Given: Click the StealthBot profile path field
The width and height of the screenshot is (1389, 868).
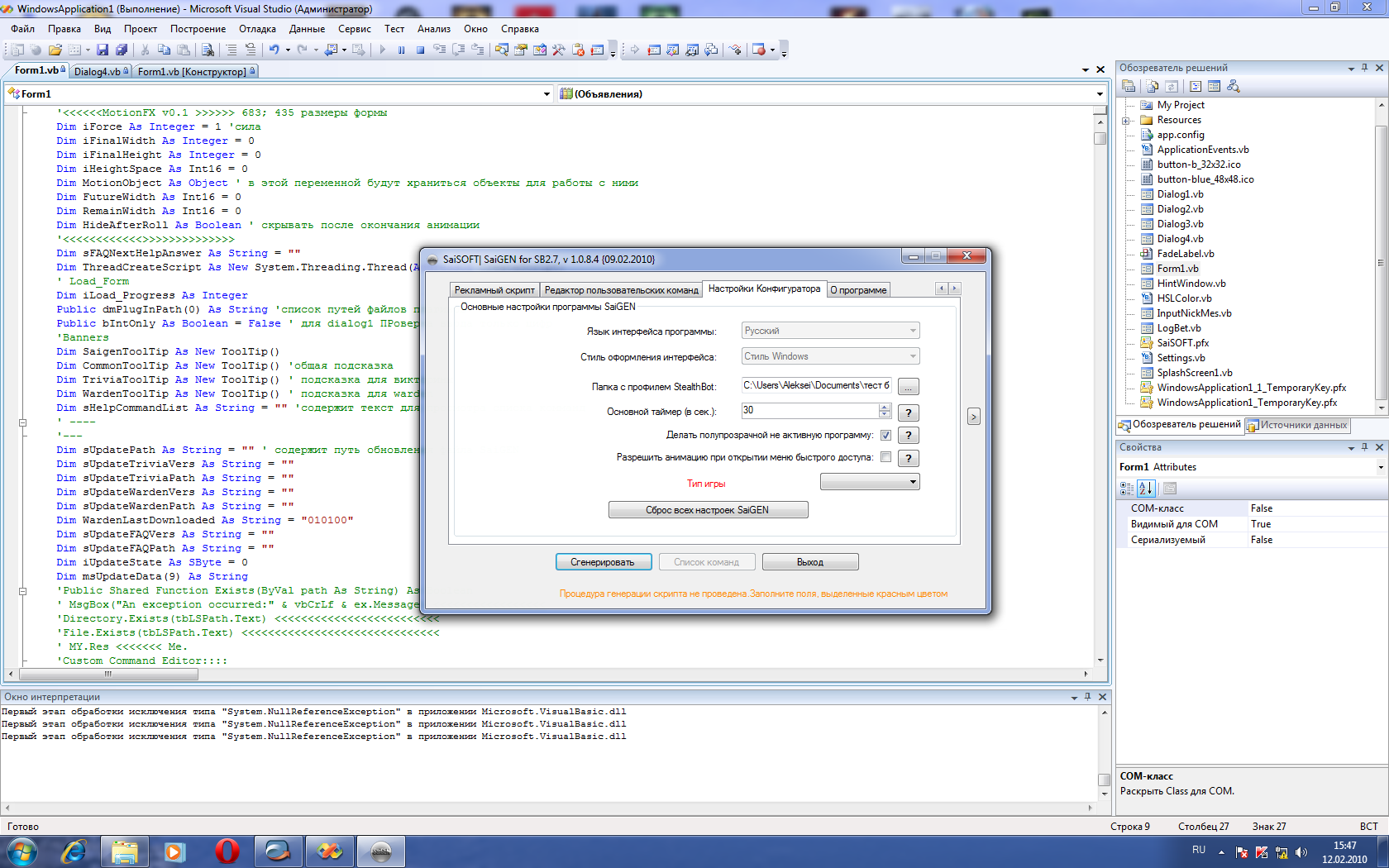Looking at the screenshot, I should (x=816, y=385).
